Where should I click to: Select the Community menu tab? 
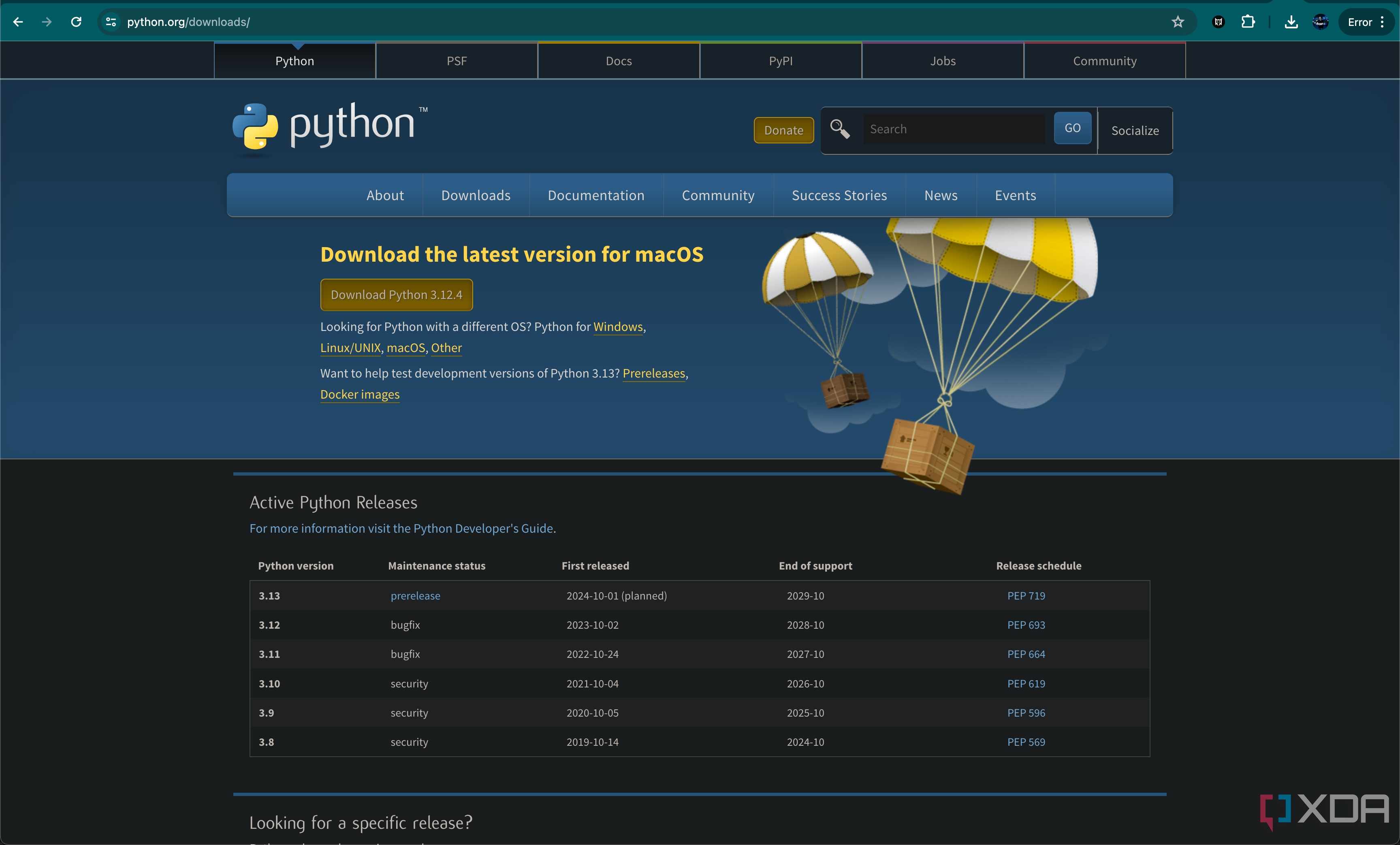718,195
